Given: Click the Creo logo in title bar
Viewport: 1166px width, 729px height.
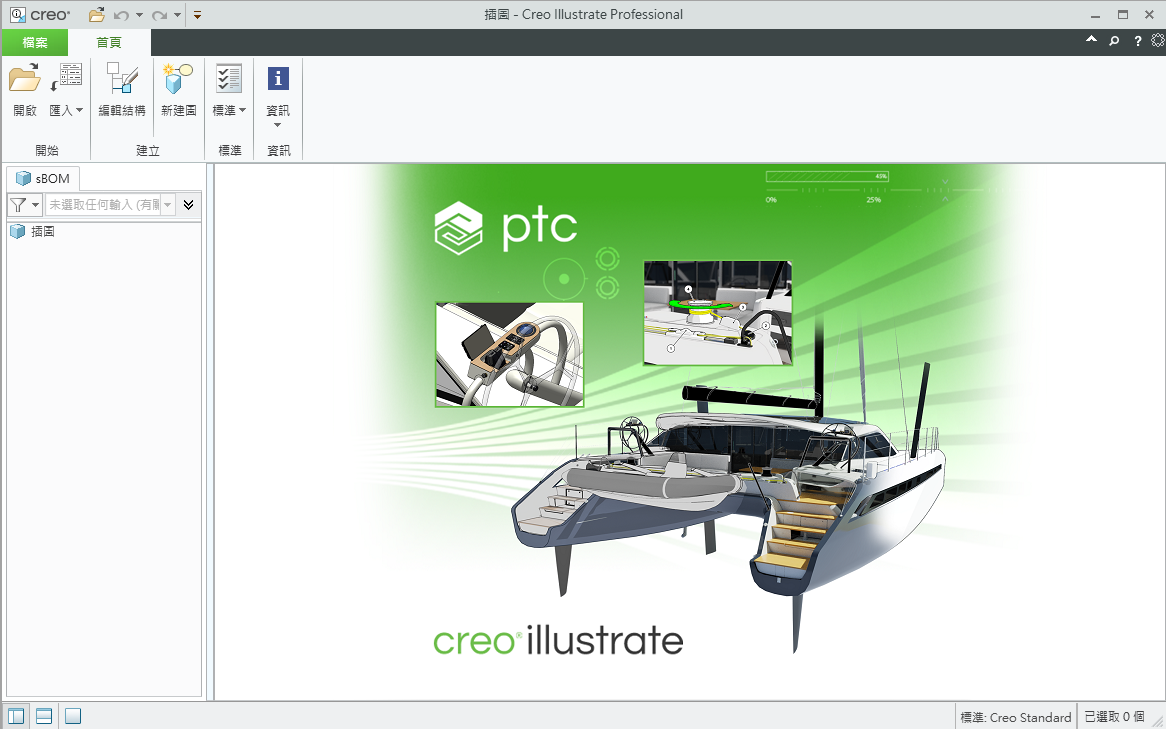Looking at the screenshot, I should click(x=40, y=14).
